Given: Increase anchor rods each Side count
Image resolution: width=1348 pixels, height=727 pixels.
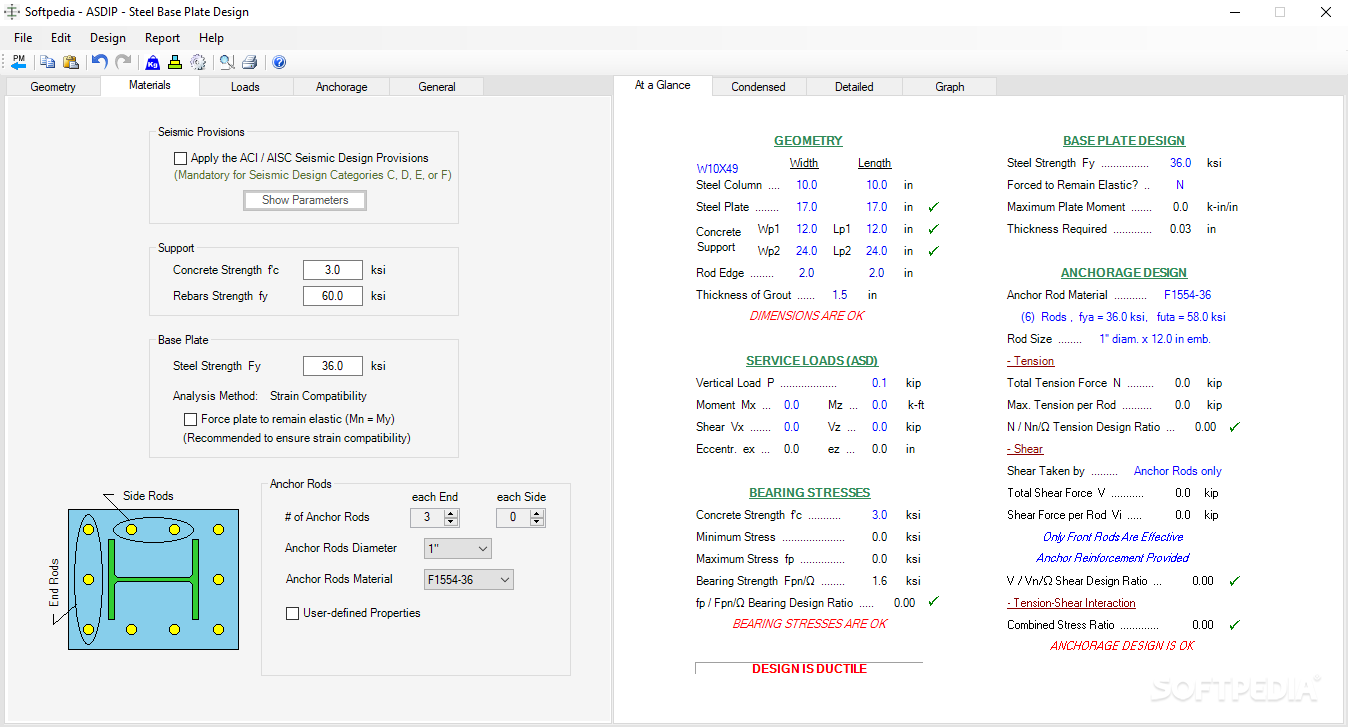Looking at the screenshot, I should (537, 513).
